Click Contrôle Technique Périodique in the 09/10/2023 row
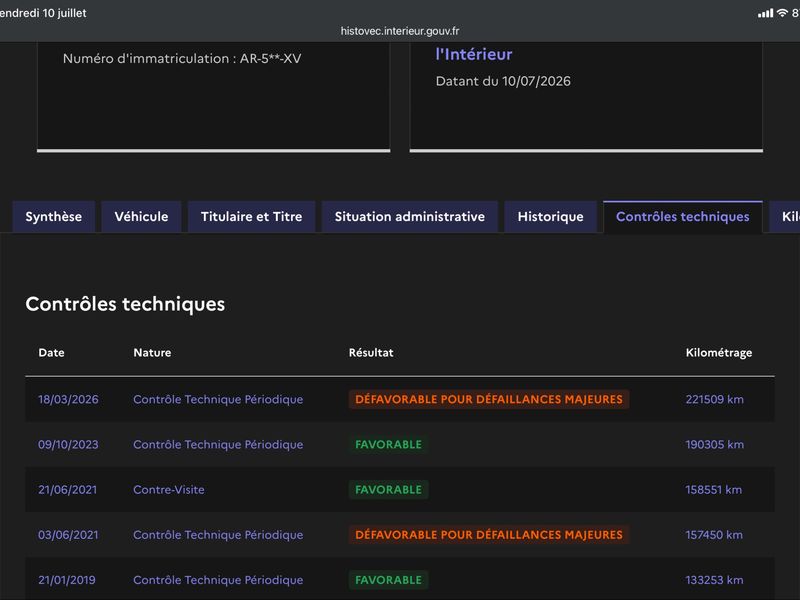 tap(218, 445)
